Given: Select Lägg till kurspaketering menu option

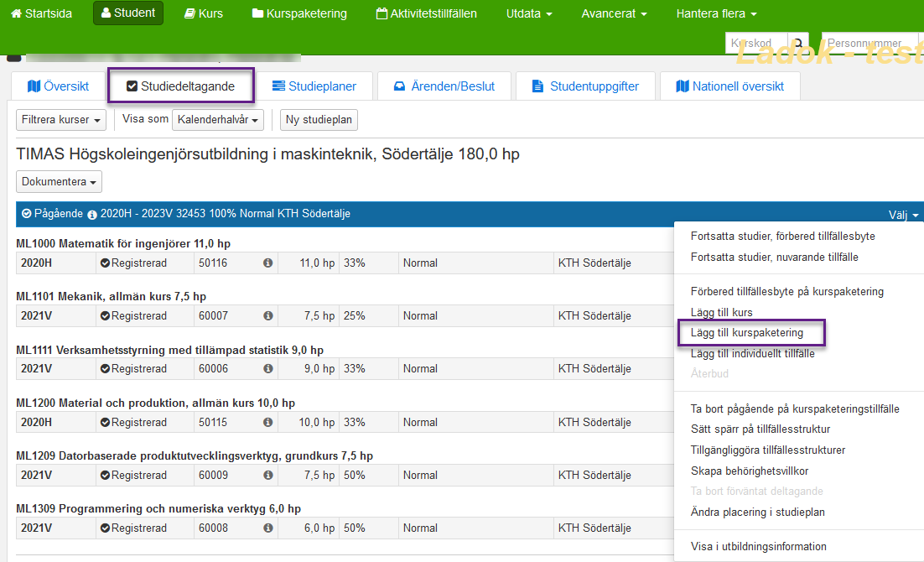Looking at the screenshot, I should coord(753,332).
